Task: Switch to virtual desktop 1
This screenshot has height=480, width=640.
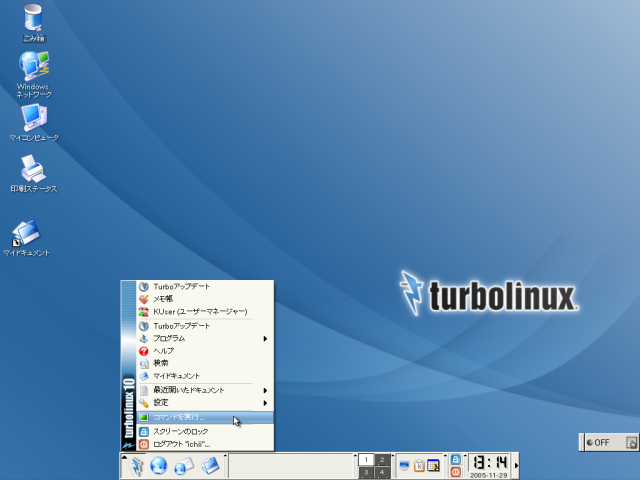Action: pyautogui.click(x=366, y=460)
